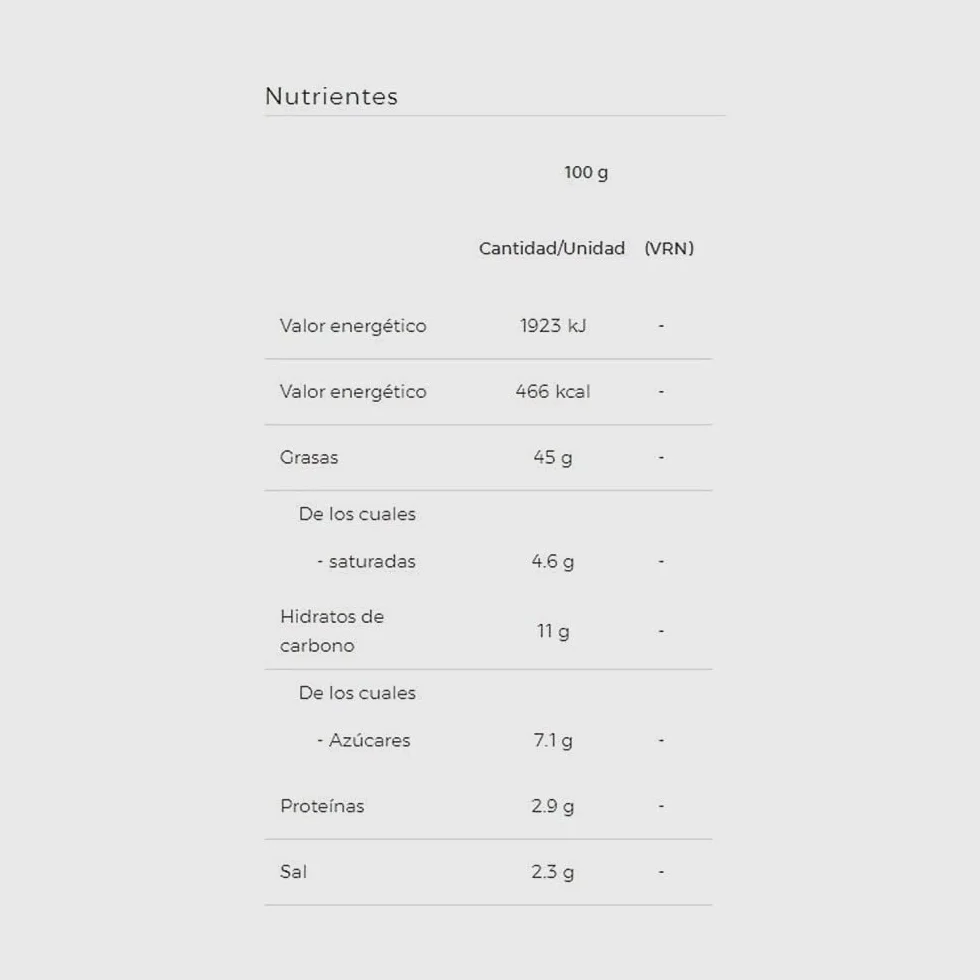
Task: Select the 7.1 g sugars value
Action: [x=553, y=741]
